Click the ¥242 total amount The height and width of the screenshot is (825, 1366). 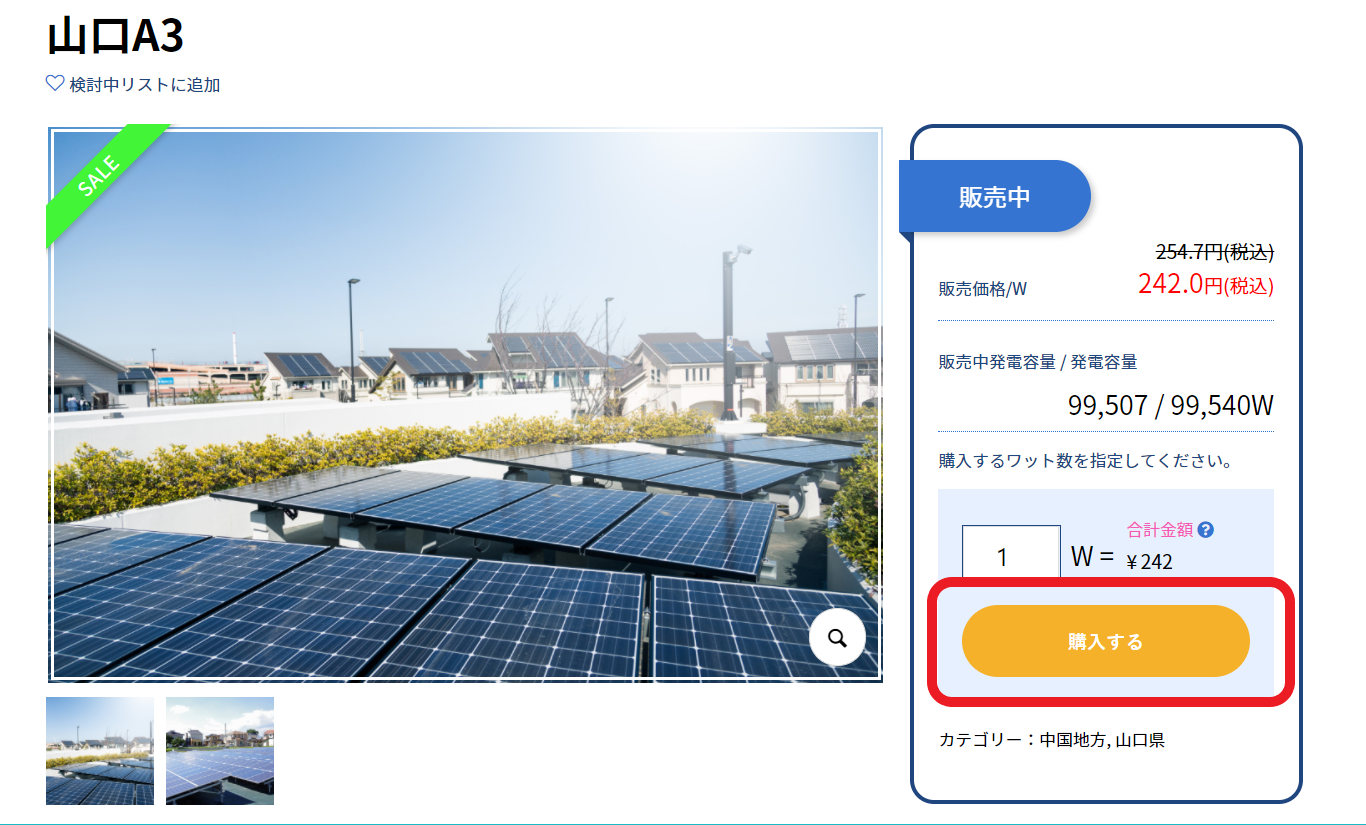click(x=1150, y=561)
